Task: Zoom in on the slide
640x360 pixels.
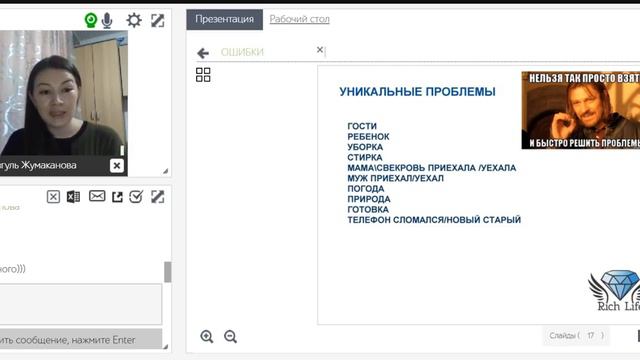Action: tap(207, 337)
